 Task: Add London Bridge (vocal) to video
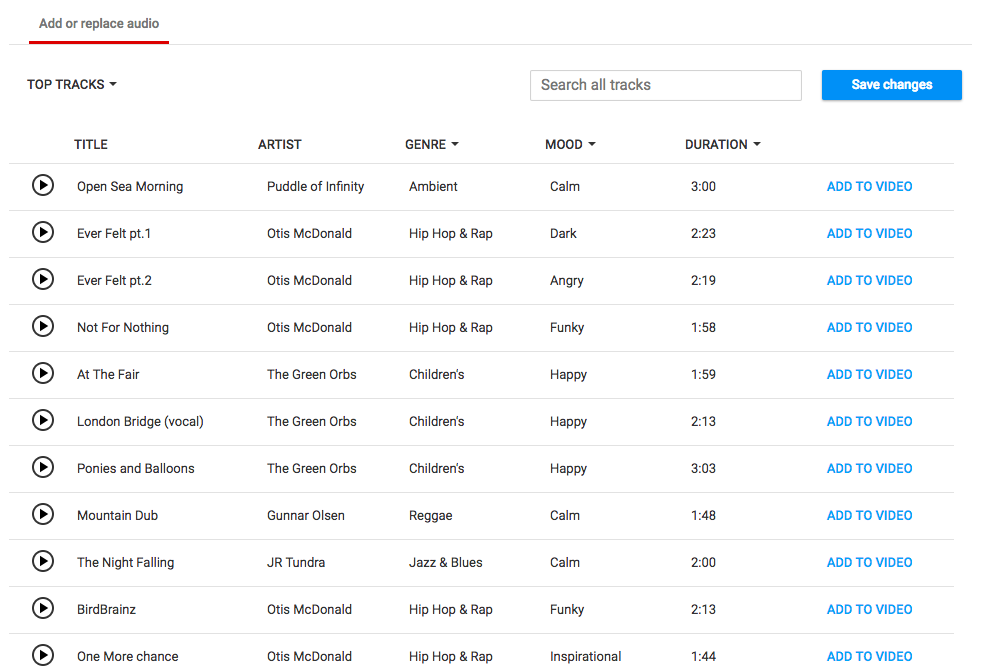pos(869,422)
